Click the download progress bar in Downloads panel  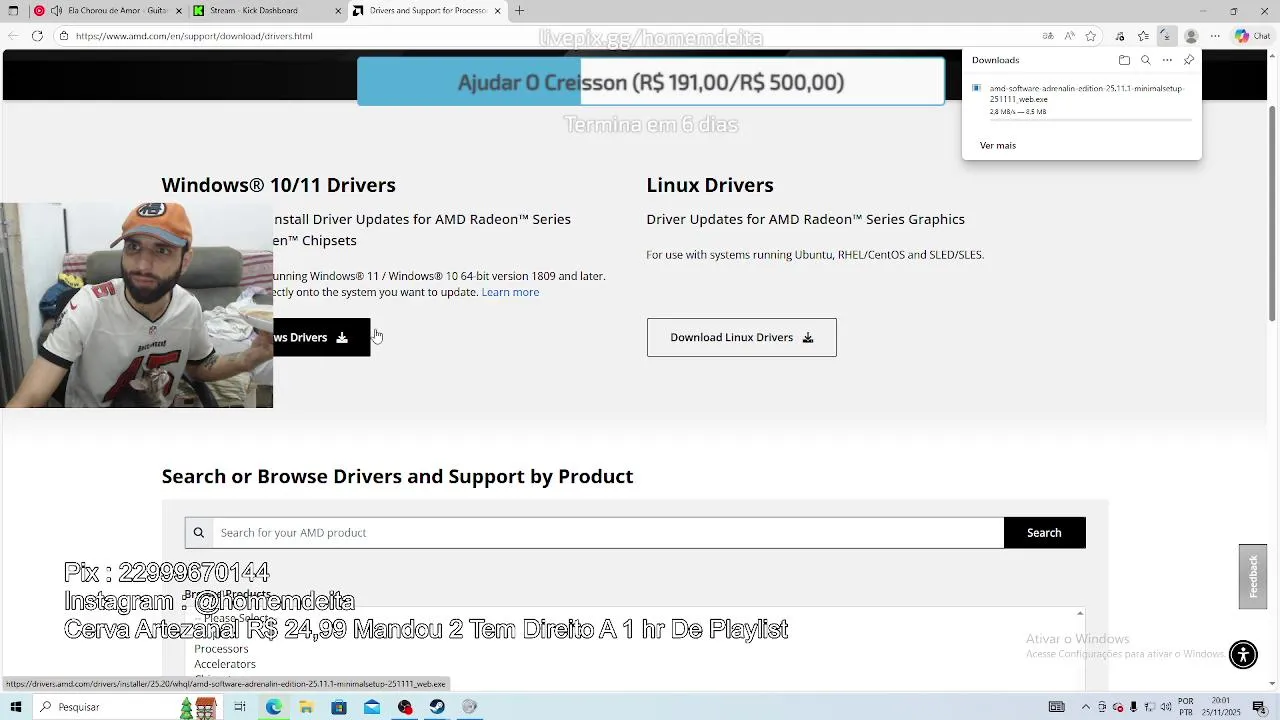click(1090, 119)
